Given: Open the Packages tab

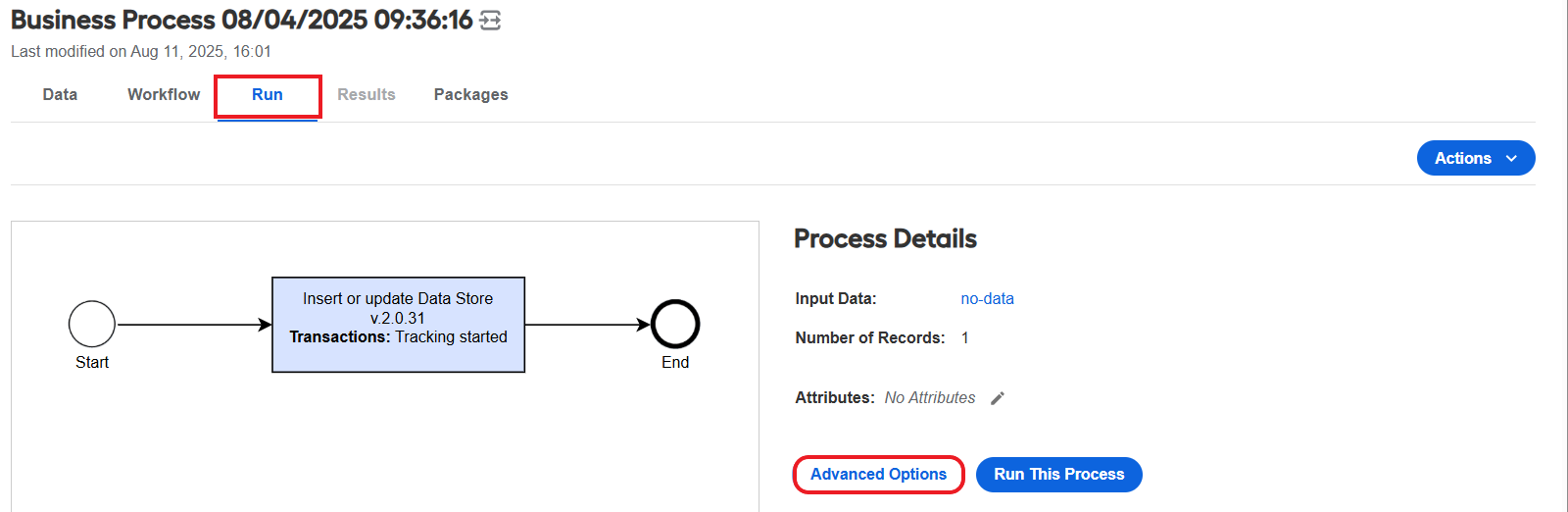Looking at the screenshot, I should pyautogui.click(x=471, y=94).
